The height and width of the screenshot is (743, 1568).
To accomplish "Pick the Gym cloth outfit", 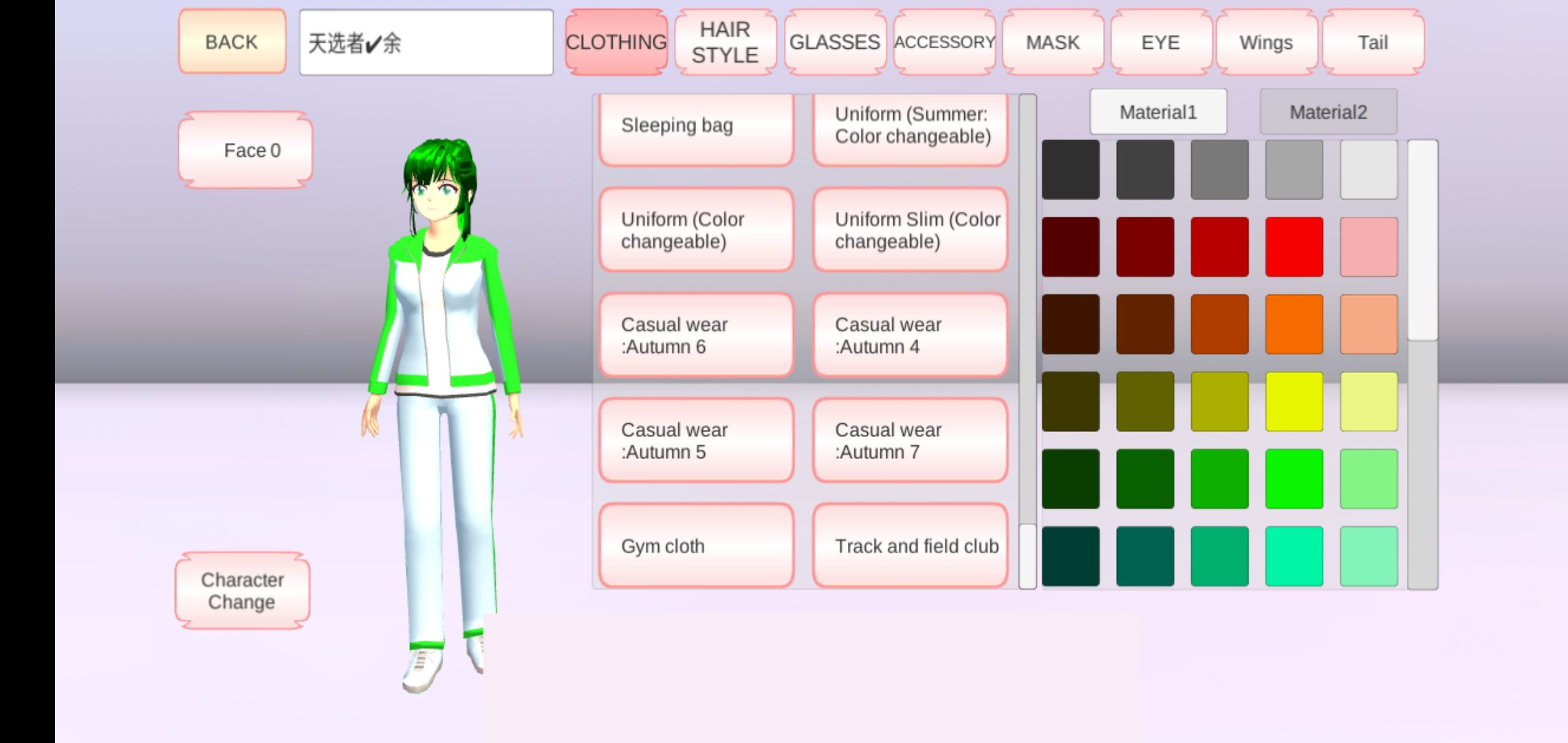I will [x=696, y=546].
